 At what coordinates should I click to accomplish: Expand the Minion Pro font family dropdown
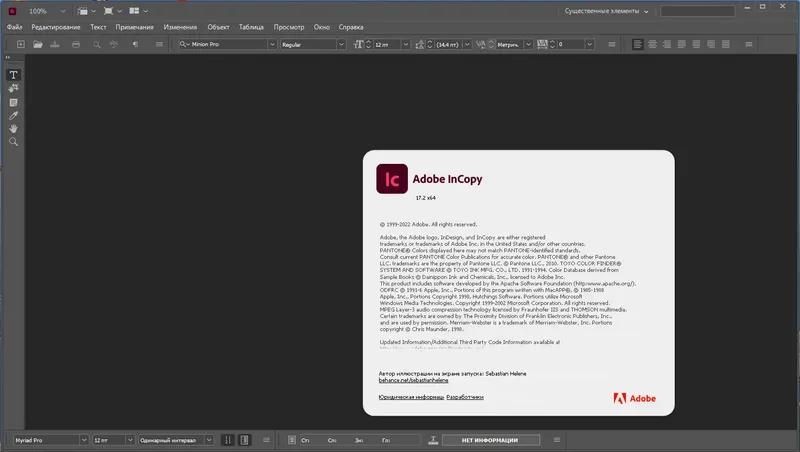272,44
